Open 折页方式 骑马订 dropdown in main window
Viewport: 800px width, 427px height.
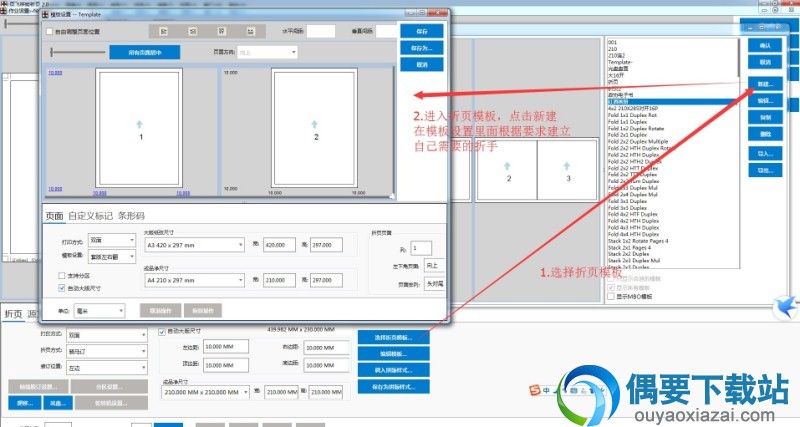(x=107, y=351)
